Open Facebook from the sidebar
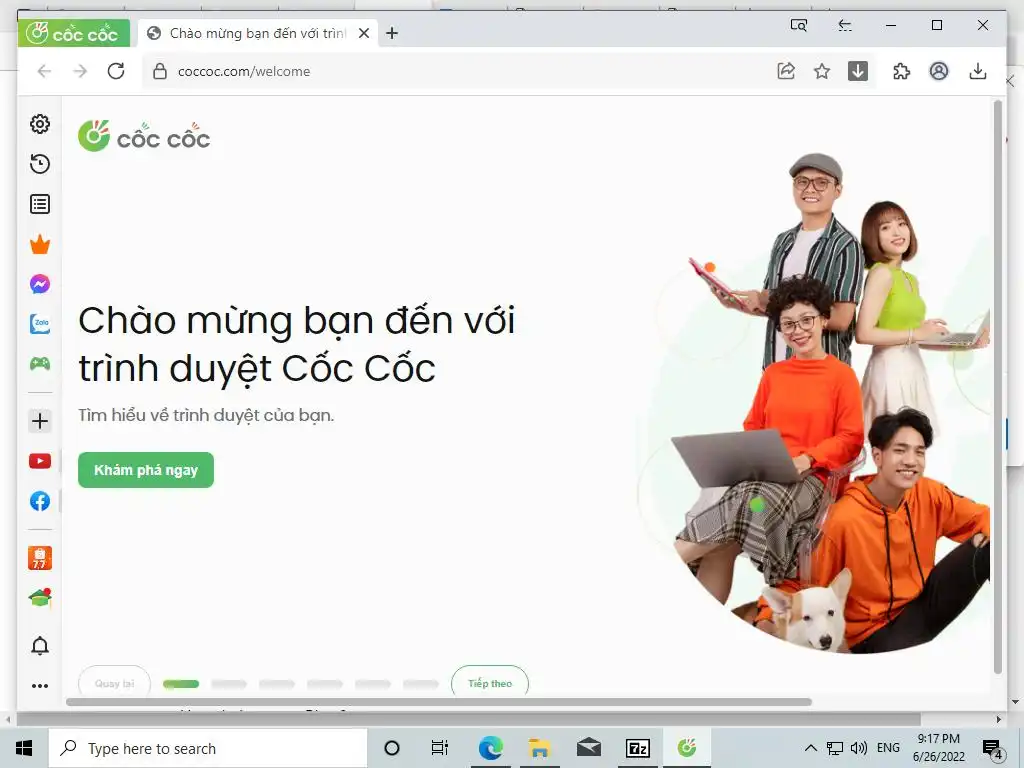1024x768 pixels. coord(40,501)
